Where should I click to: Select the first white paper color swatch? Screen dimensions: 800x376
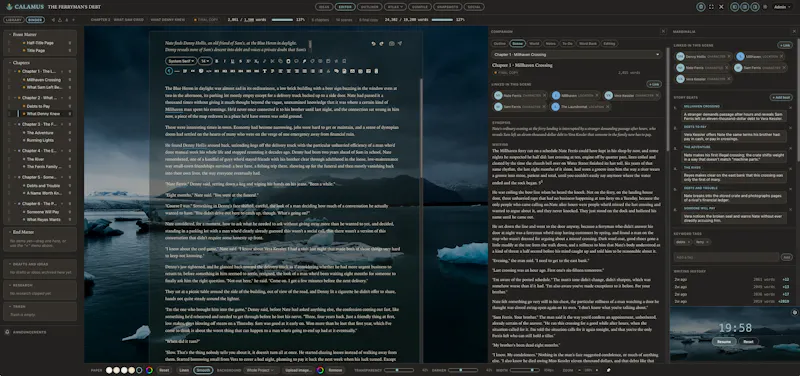pos(109,370)
